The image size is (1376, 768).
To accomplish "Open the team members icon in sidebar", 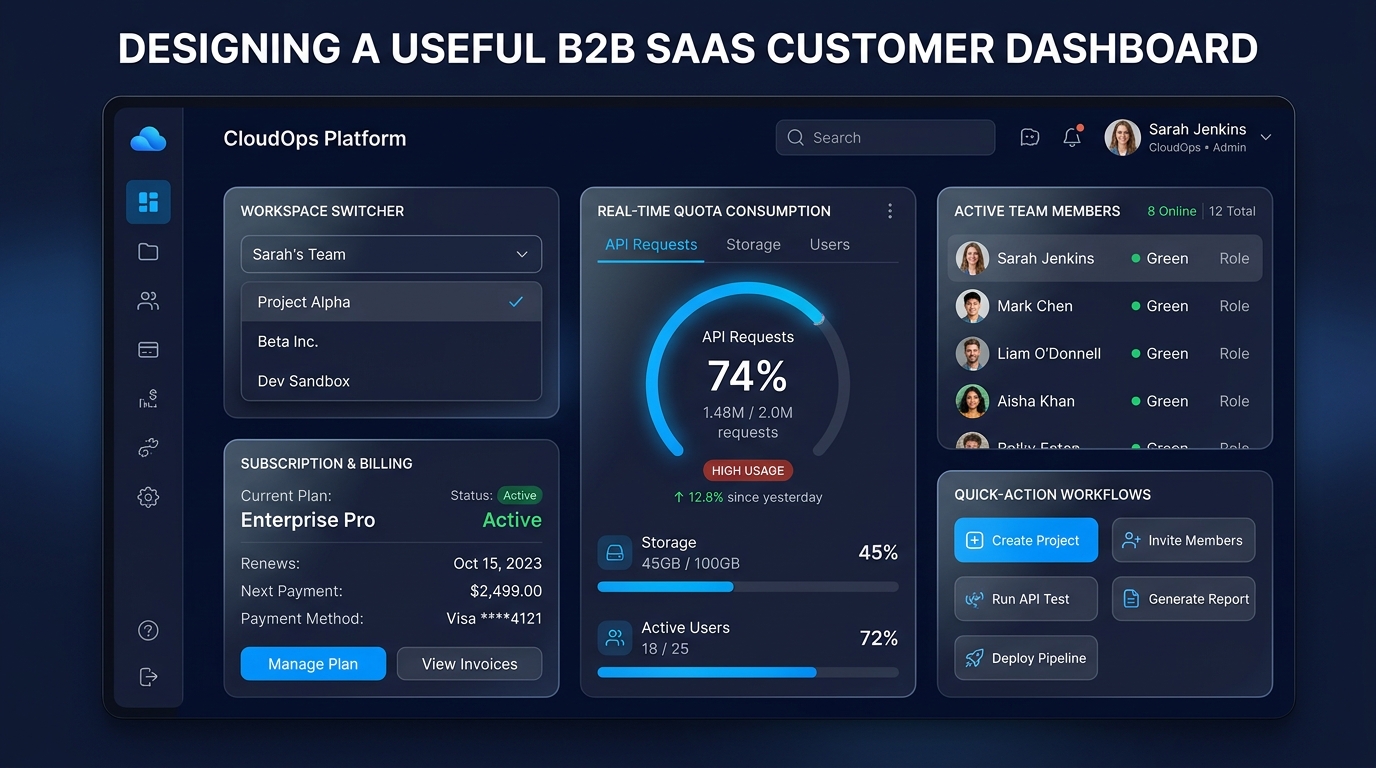I will pos(148,301).
